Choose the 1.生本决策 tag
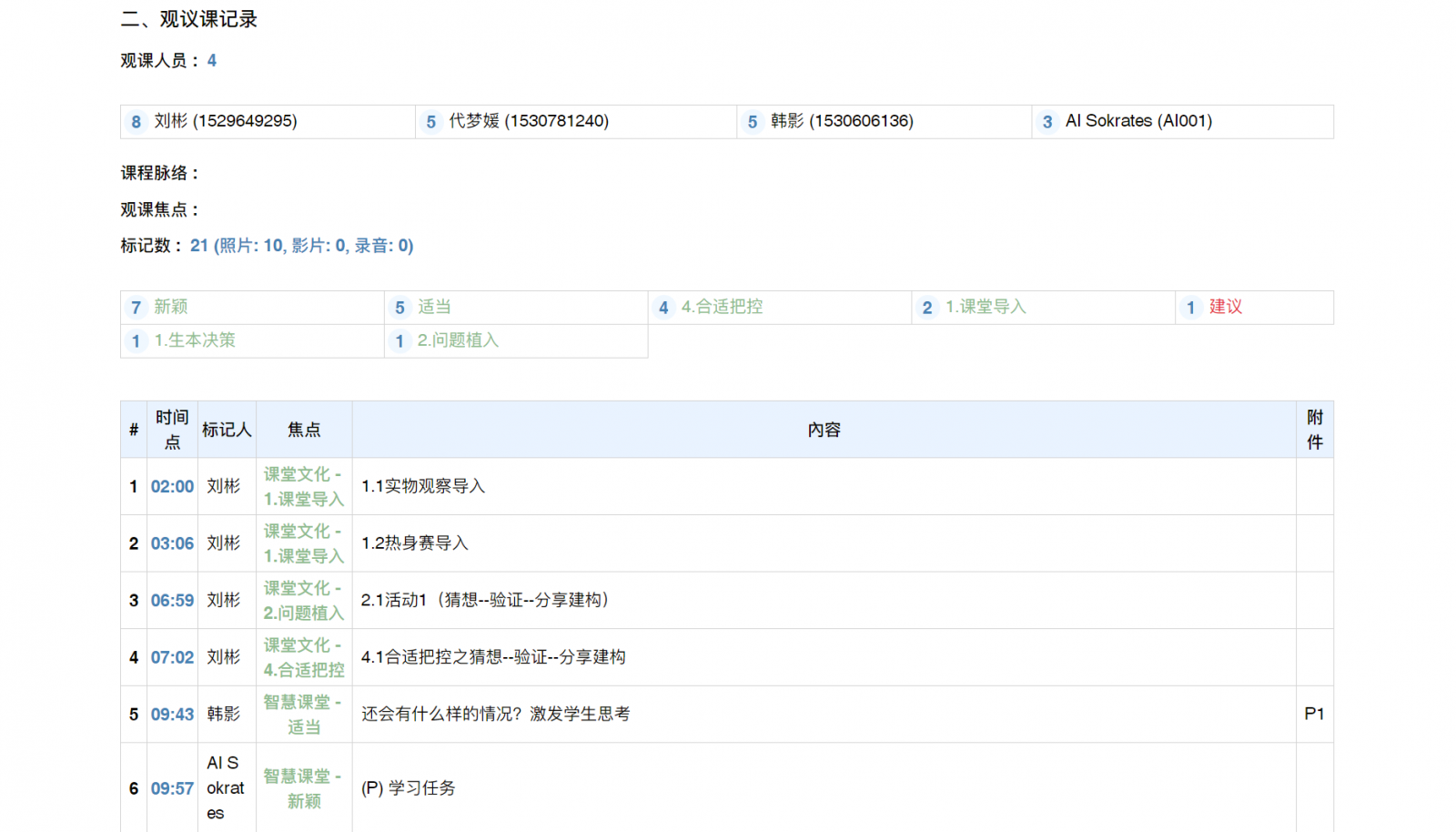 [194, 340]
